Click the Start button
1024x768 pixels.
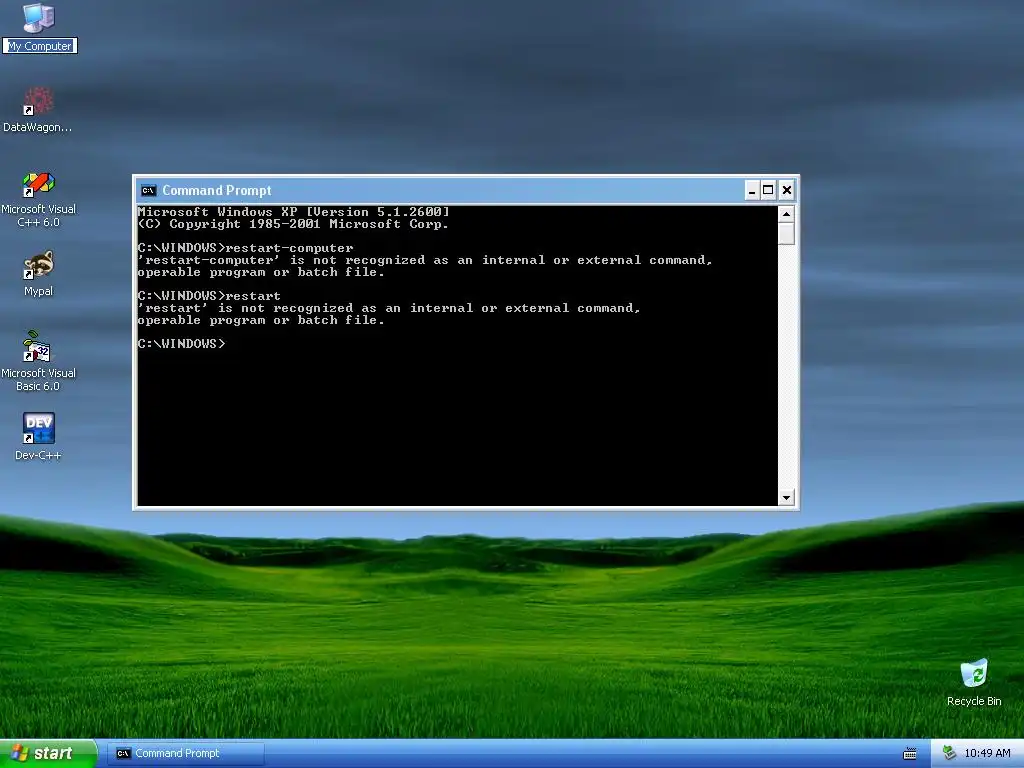pyautogui.click(x=48, y=753)
